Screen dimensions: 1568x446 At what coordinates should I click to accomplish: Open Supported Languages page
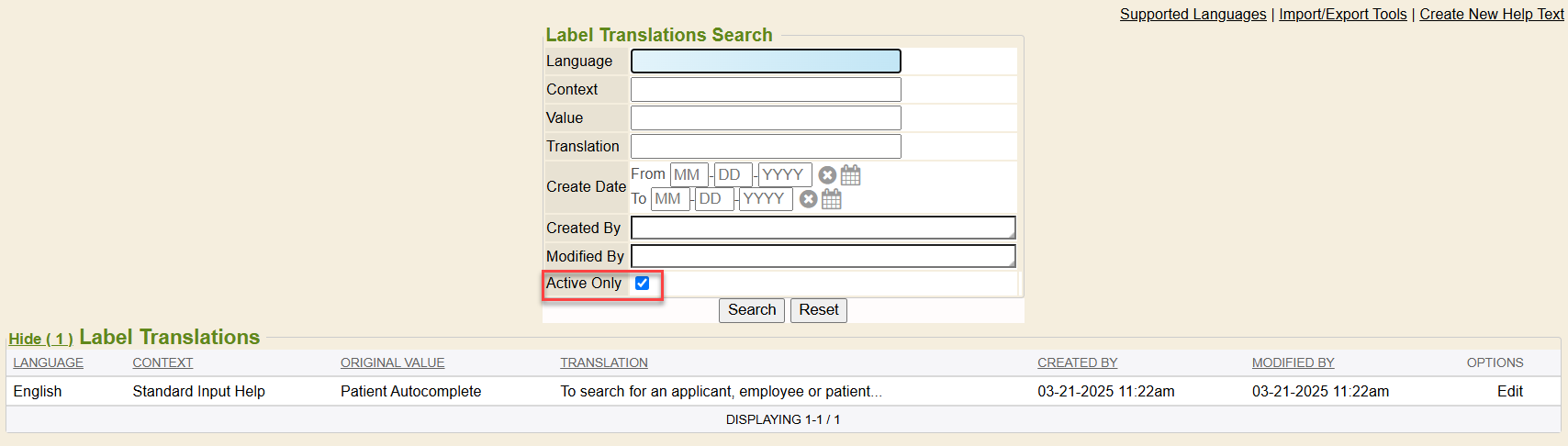pyautogui.click(x=1193, y=14)
